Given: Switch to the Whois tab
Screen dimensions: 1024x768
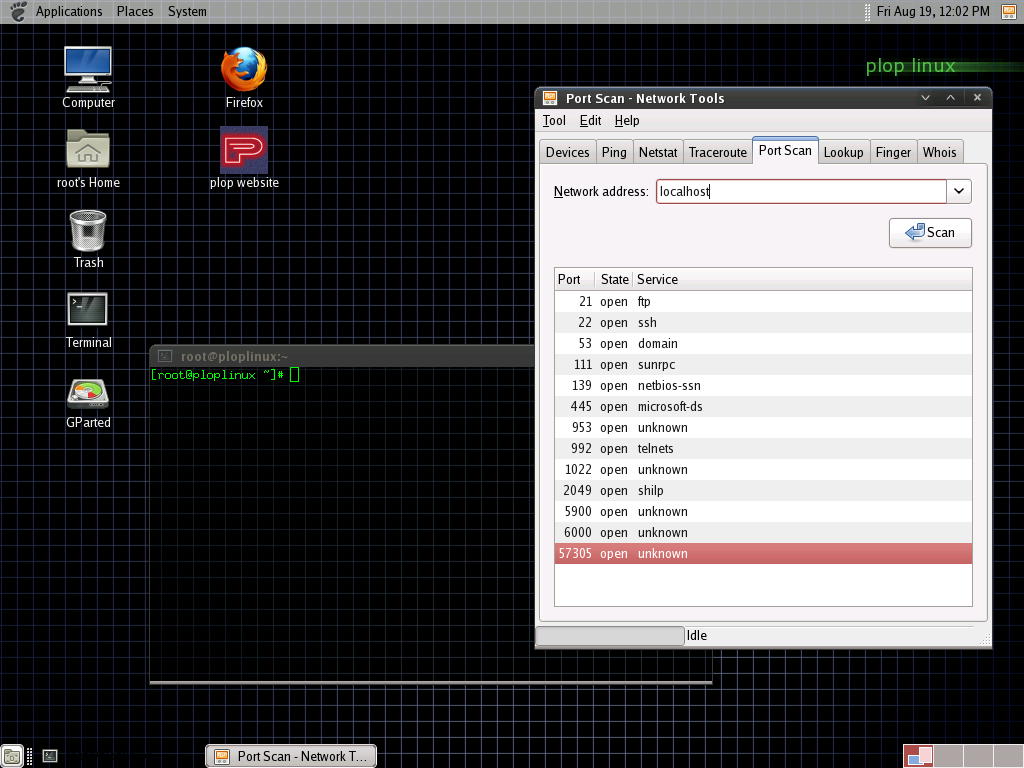Looking at the screenshot, I should coord(939,152).
